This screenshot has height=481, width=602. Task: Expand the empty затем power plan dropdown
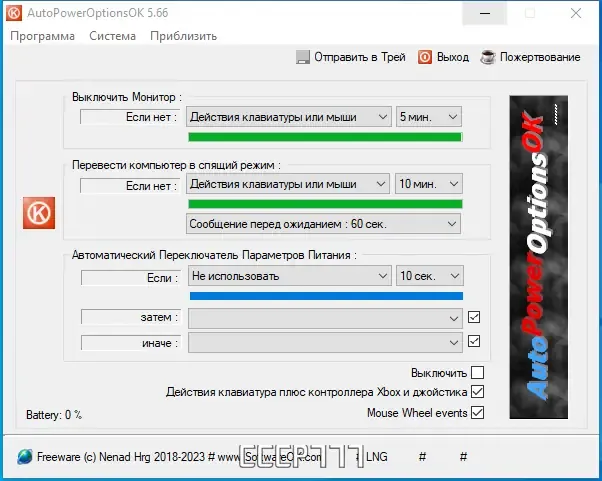[325, 318]
